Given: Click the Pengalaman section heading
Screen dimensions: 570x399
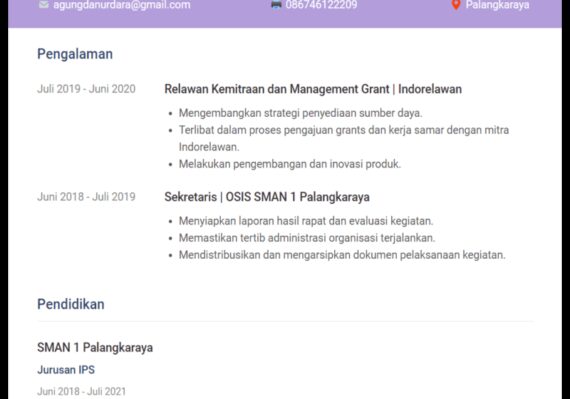Looking at the screenshot, I should (x=75, y=54).
